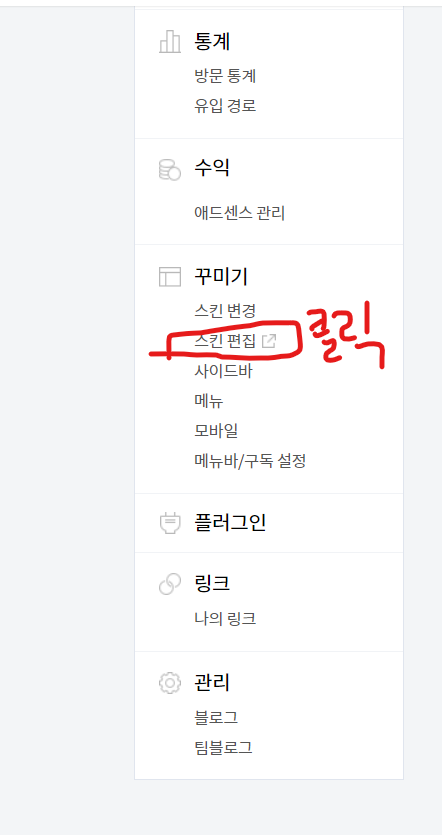Image resolution: width=442 pixels, height=835 pixels.
Task: Go to 애드센스 관리
Action: click(x=240, y=213)
